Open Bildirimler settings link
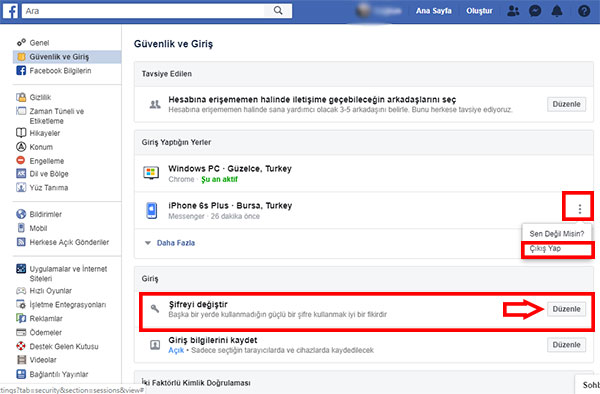 [x=46, y=214]
